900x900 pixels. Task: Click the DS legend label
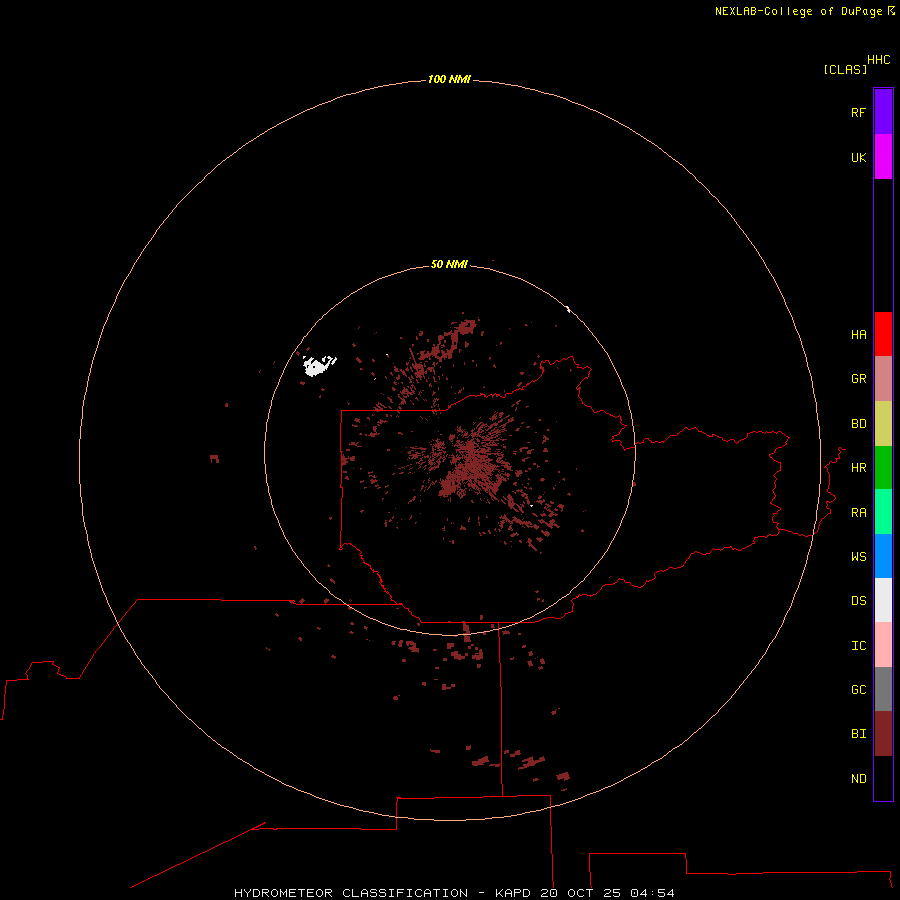coord(858,601)
